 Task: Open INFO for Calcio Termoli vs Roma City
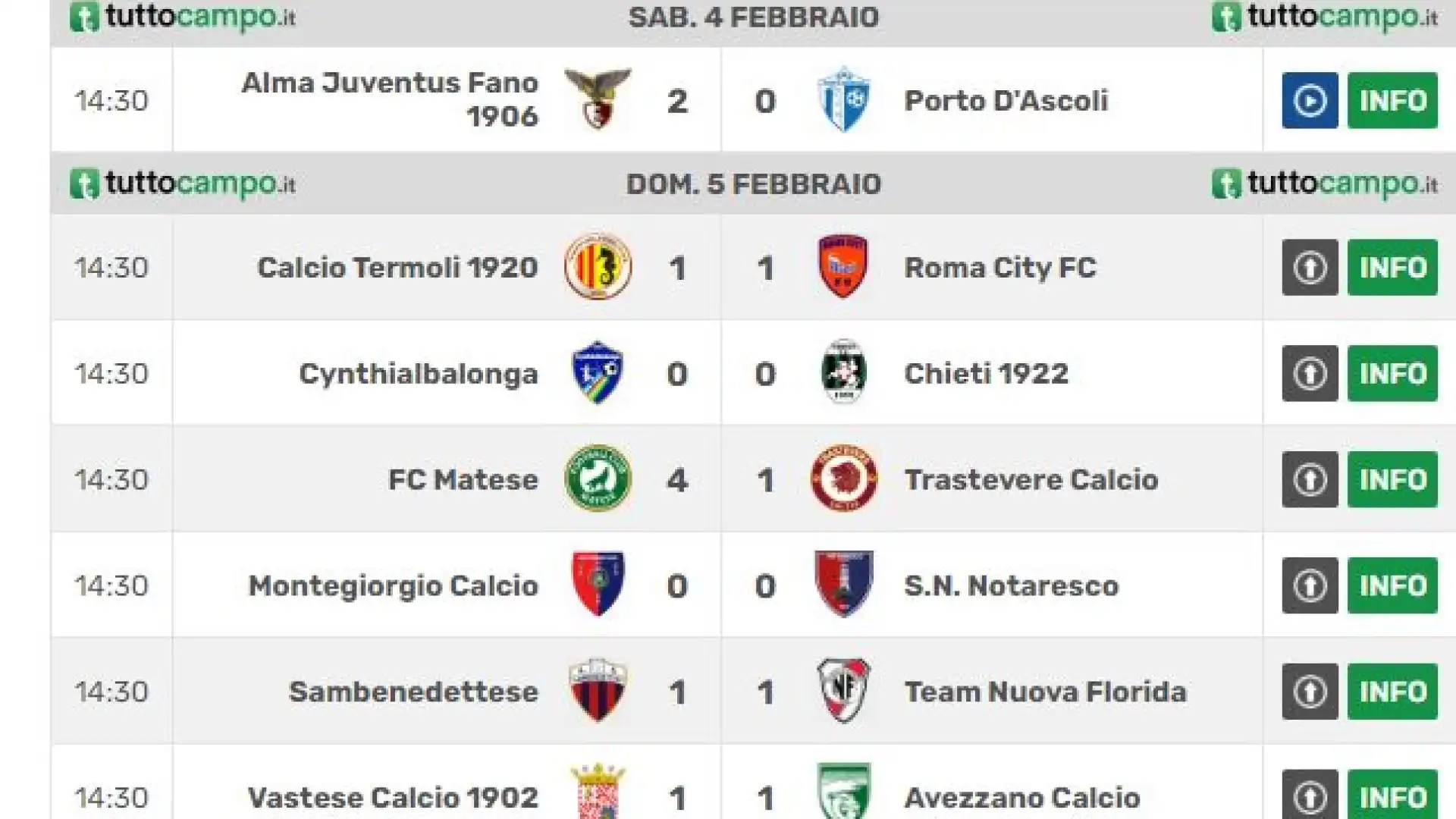(x=1392, y=267)
